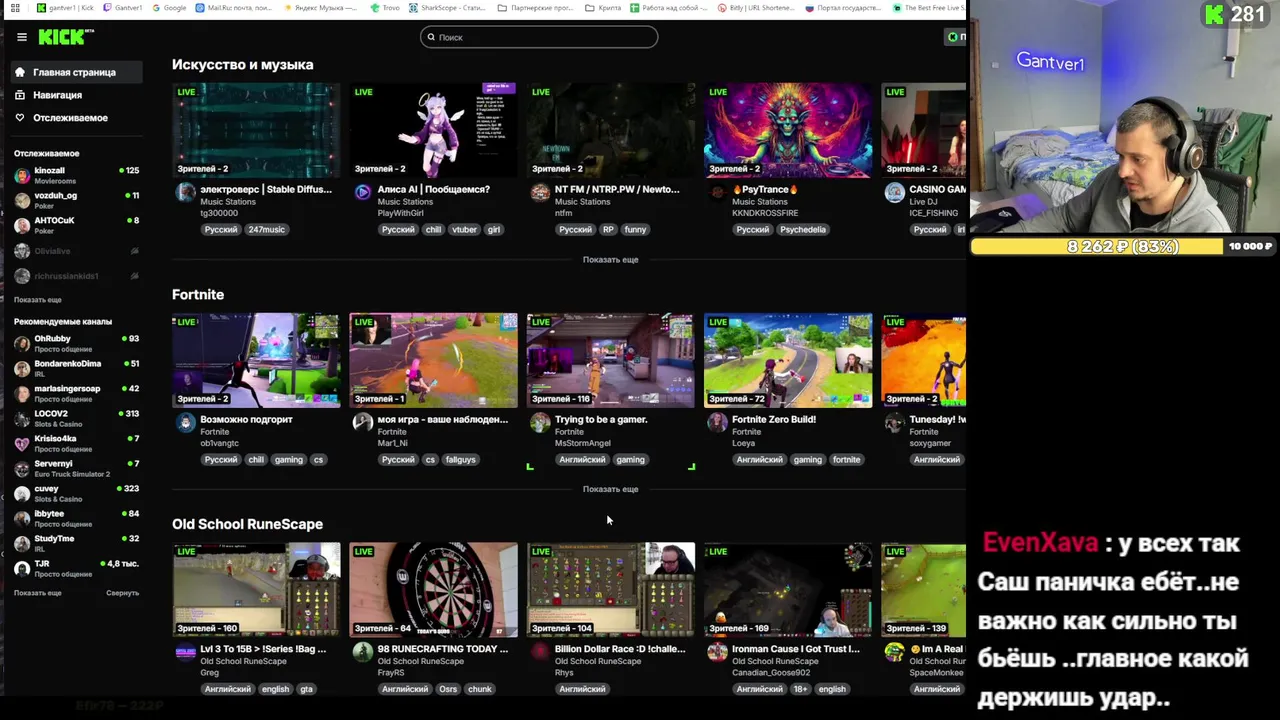Open AHTOCuK channel in followed list

(x=76, y=225)
